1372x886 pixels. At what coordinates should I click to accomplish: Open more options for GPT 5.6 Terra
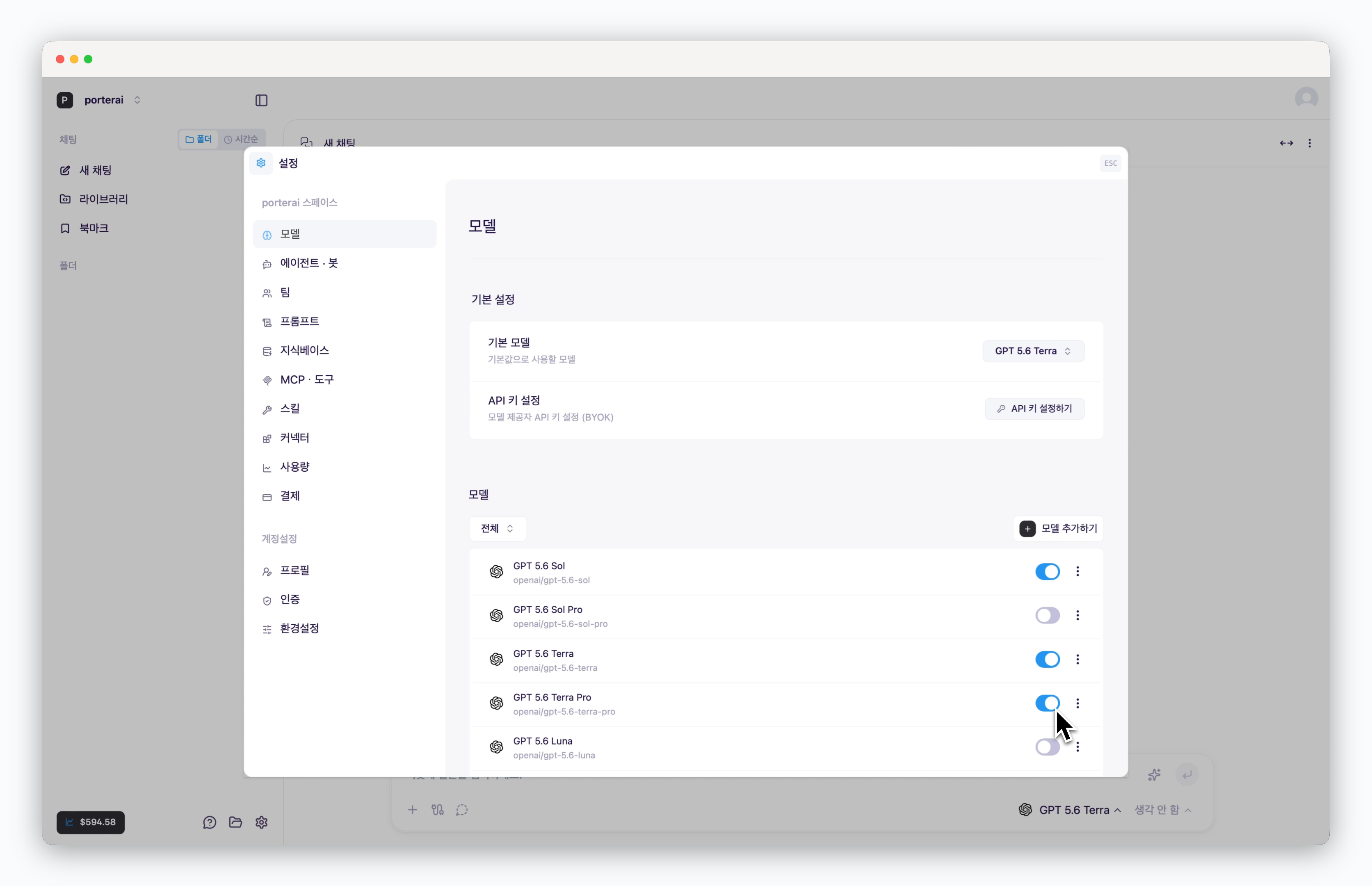(x=1078, y=659)
